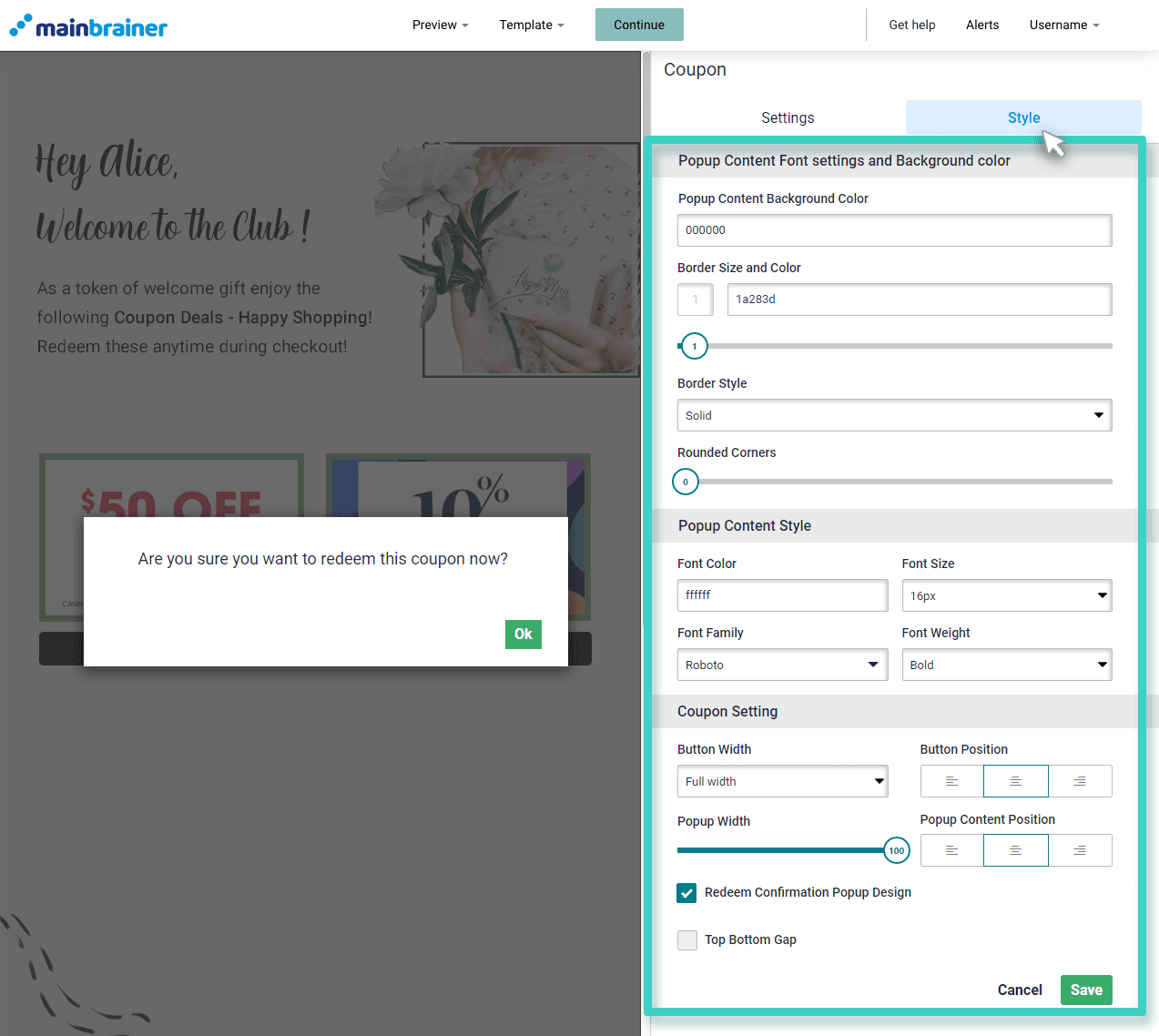
Task: Click the Rounded Corners slider handle
Action: coord(686,482)
